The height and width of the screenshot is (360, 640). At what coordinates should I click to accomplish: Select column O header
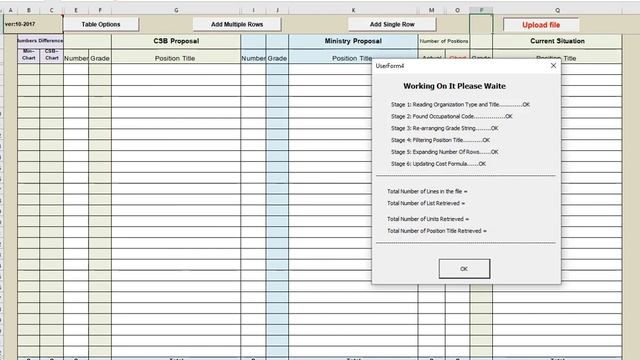point(457,10)
